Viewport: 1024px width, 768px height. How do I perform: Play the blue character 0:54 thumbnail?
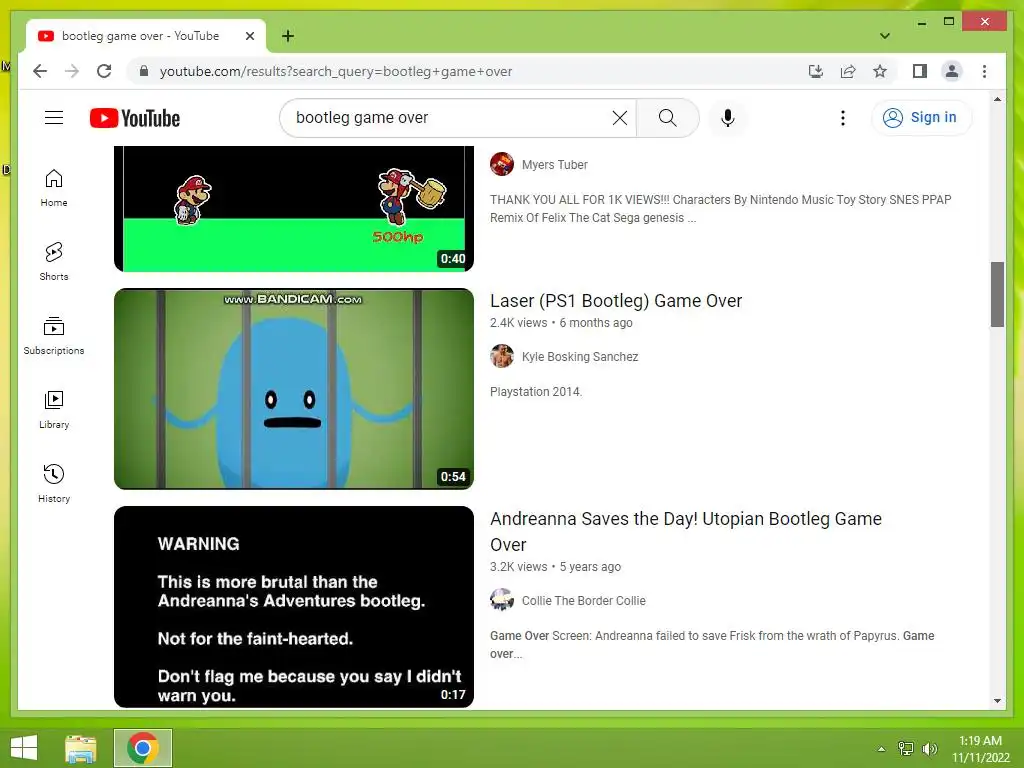294,389
